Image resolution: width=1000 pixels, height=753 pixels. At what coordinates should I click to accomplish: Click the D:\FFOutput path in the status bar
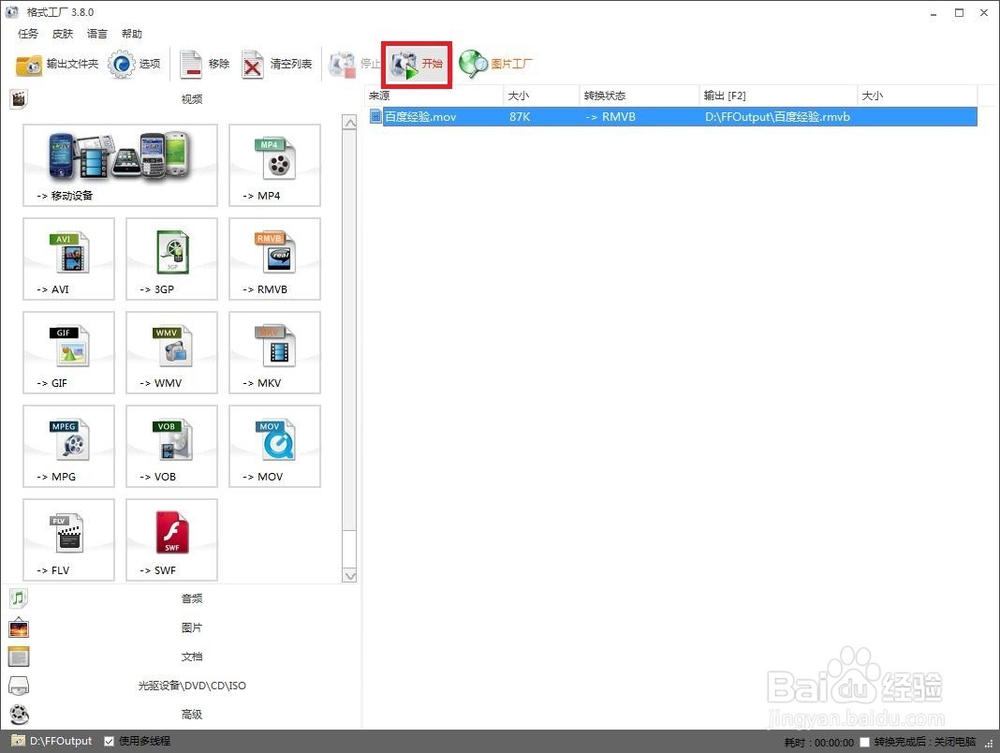[x=61, y=741]
